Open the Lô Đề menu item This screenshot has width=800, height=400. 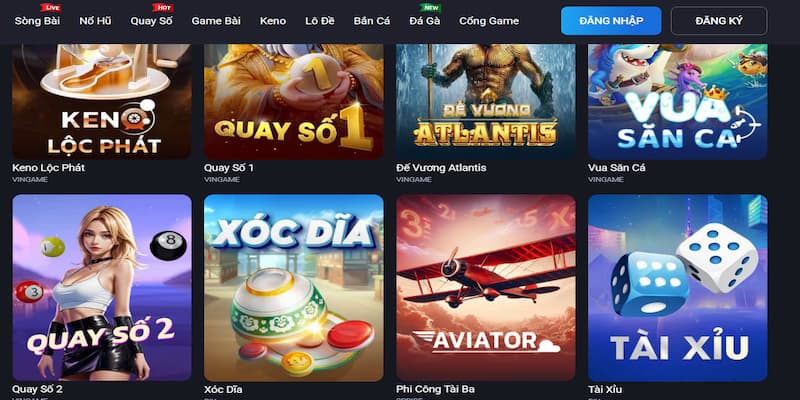(x=320, y=21)
